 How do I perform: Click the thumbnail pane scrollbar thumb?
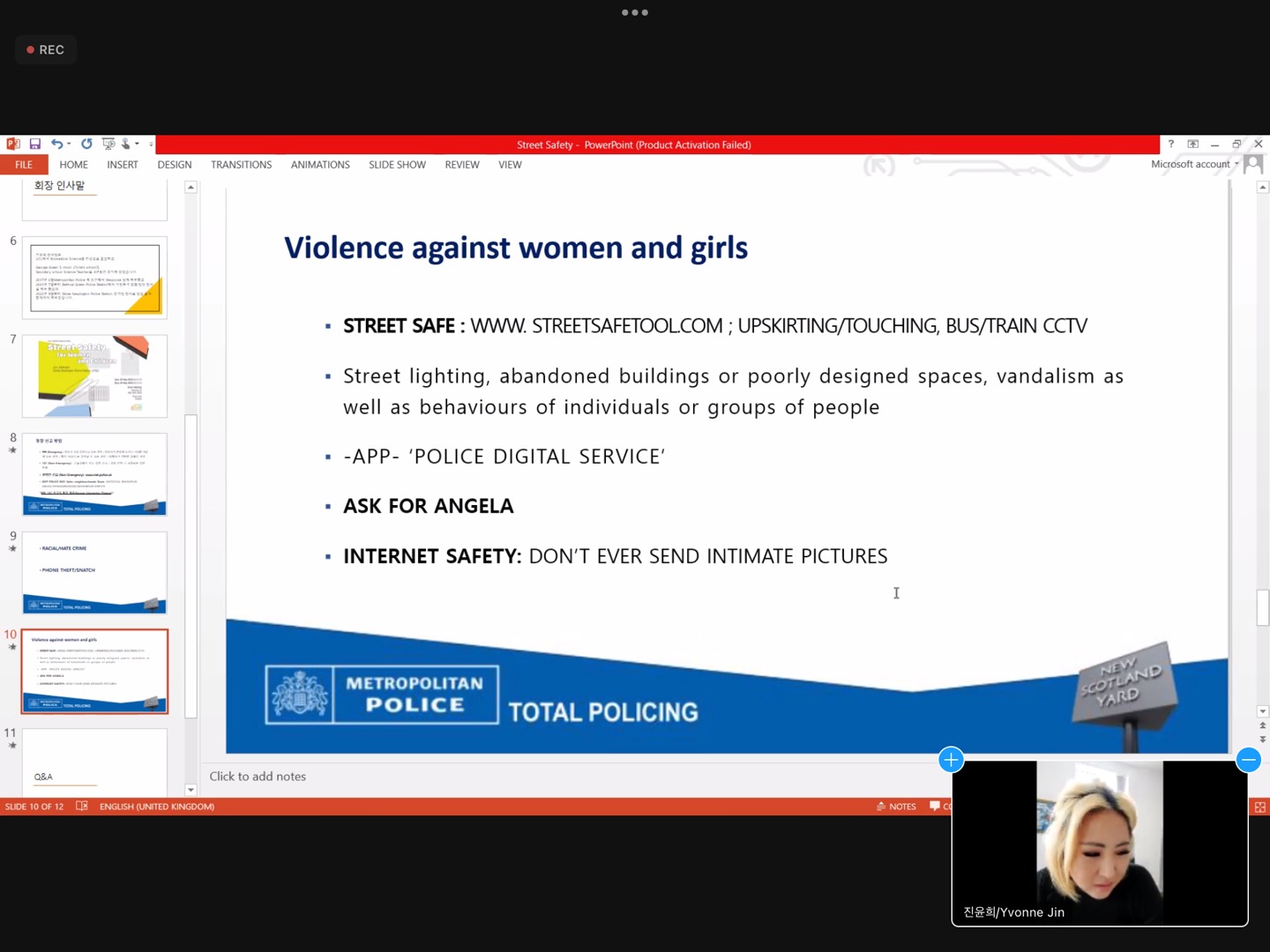tap(190, 566)
